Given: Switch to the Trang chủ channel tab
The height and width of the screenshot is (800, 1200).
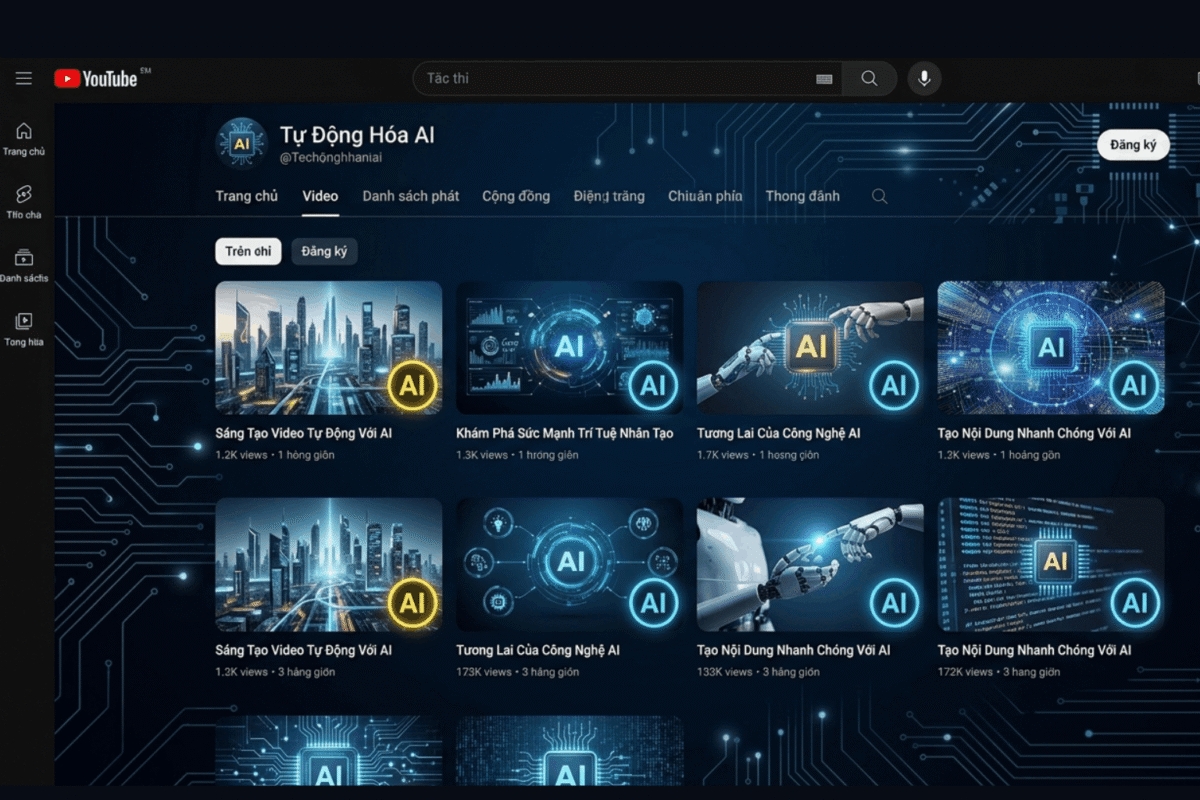Looking at the screenshot, I should (247, 196).
